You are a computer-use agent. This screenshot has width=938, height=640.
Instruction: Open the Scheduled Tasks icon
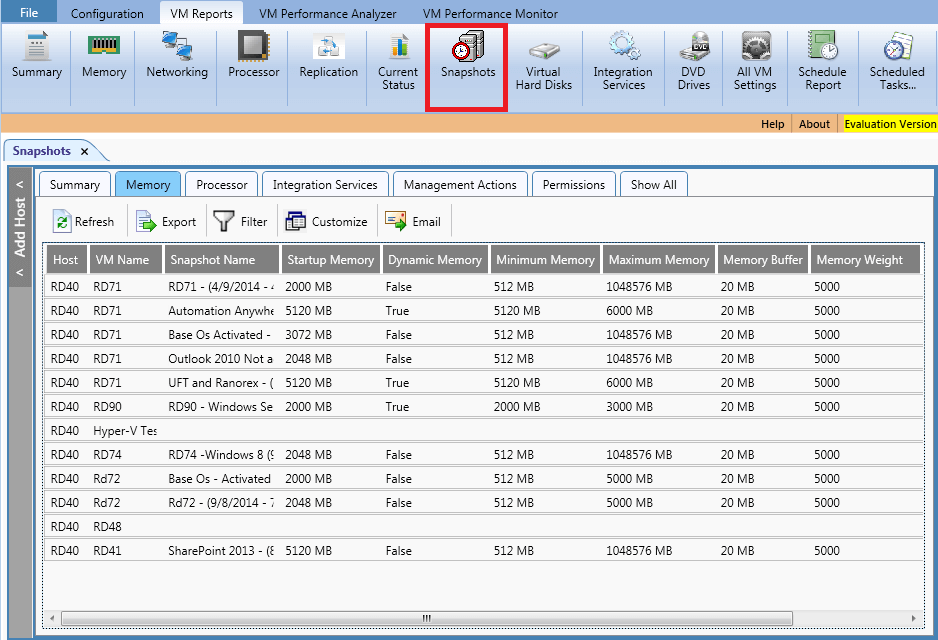897,62
